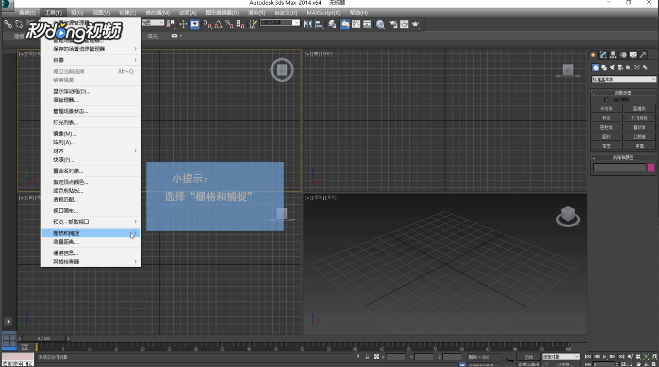659x367 pixels.
Task: Open the Layer Manager toolbar icon
Action: click(332, 24)
